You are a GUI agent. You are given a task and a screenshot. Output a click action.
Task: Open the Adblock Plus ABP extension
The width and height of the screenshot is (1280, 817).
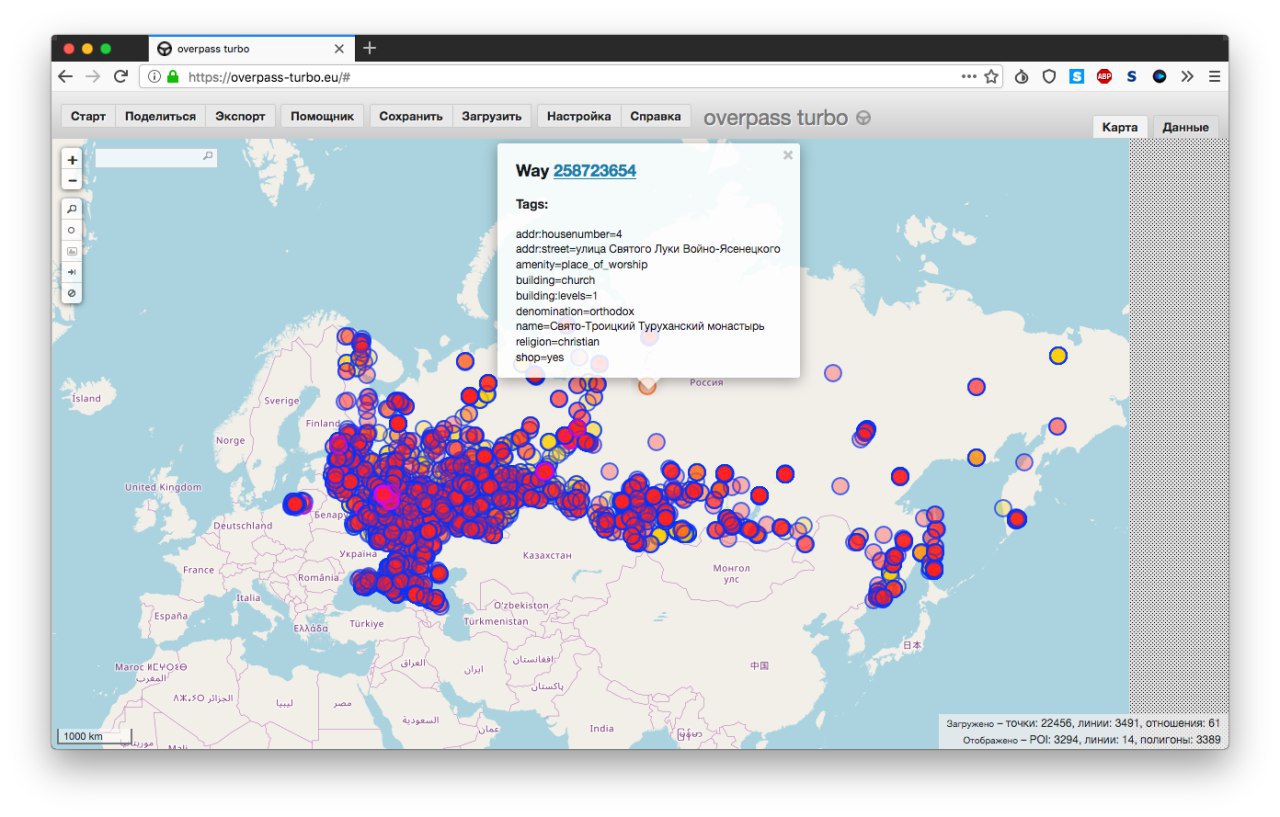[x=1104, y=76]
